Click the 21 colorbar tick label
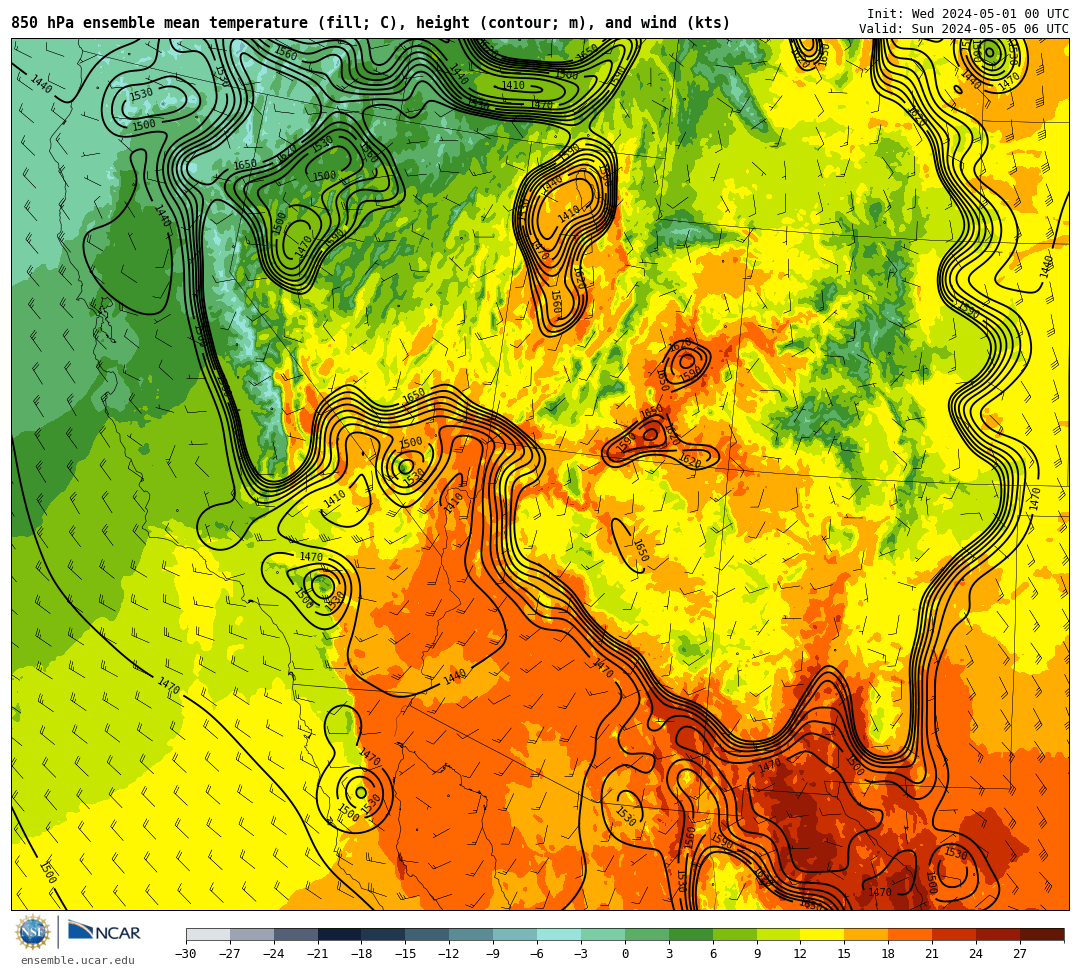This screenshot has height=973, width=1080. (933, 954)
